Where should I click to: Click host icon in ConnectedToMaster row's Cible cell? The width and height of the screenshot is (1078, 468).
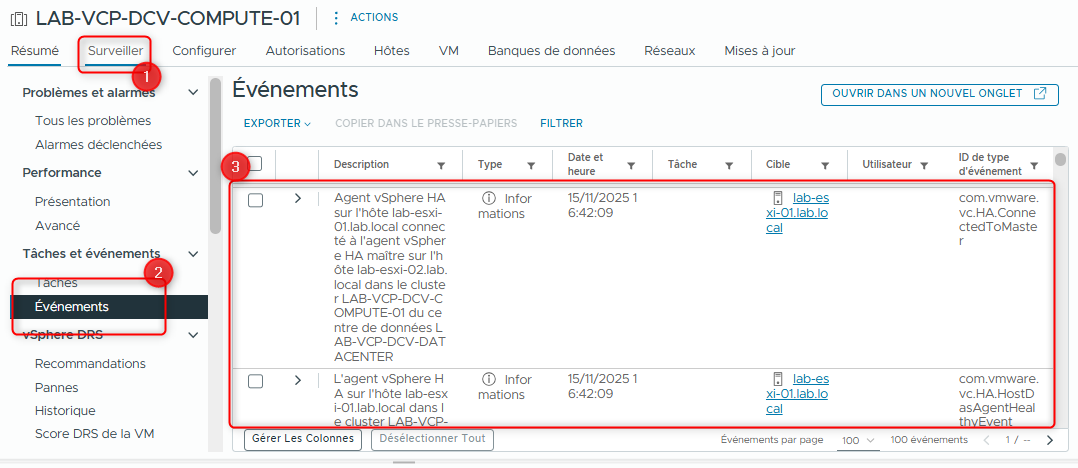pyautogui.click(x=778, y=199)
